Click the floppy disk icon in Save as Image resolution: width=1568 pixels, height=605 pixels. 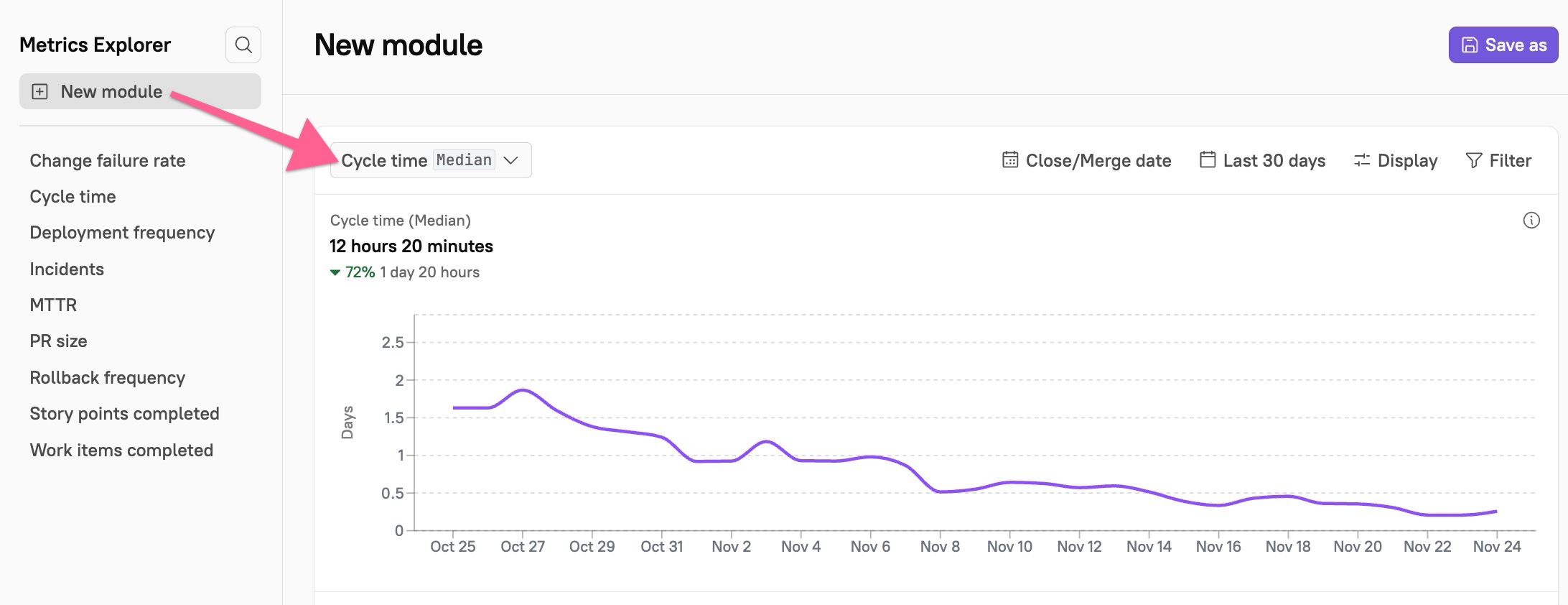point(1470,45)
